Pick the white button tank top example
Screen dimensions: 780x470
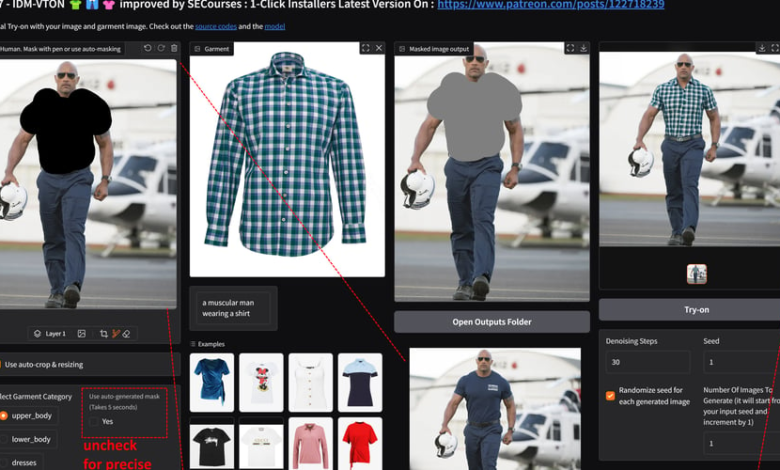310,382
